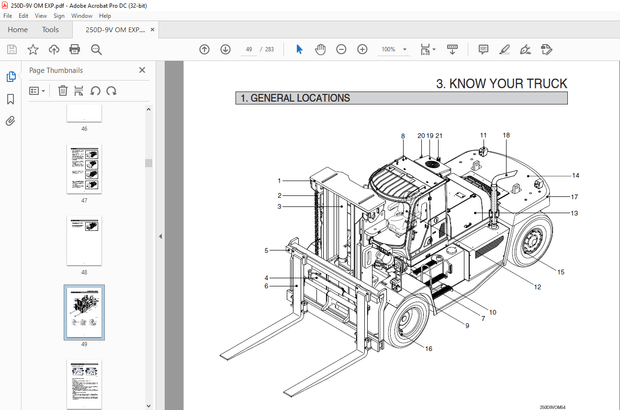The height and width of the screenshot is (410, 620).
Task: Close the Page Thumbnails panel
Action: 142,70
